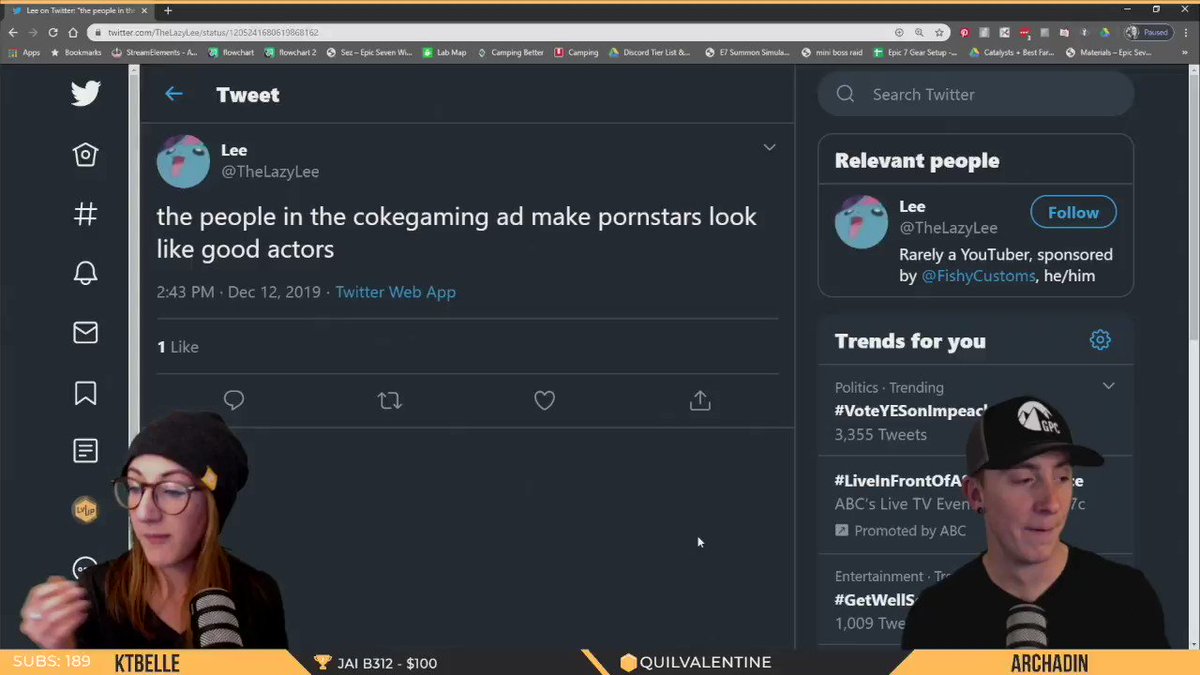The height and width of the screenshot is (675, 1200).
Task: Open StreamElements bookmark
Action: (x=155, y=52)
